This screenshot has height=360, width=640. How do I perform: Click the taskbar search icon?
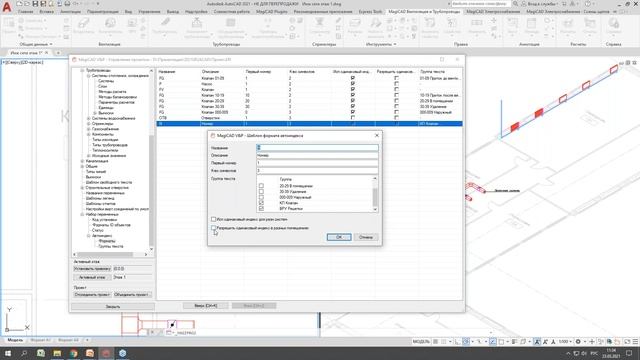[24, 353]
